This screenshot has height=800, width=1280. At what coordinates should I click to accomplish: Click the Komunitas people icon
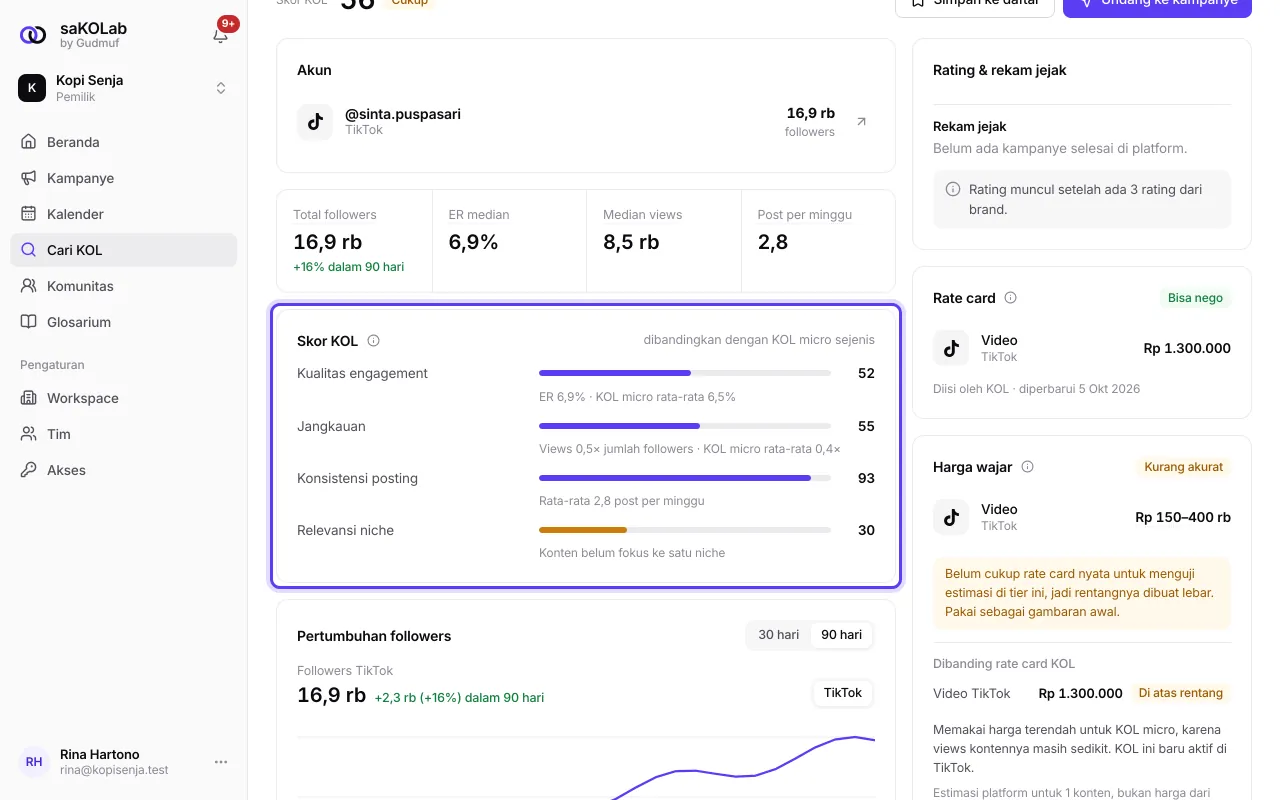pyautogui.click(x=28, y=286)
